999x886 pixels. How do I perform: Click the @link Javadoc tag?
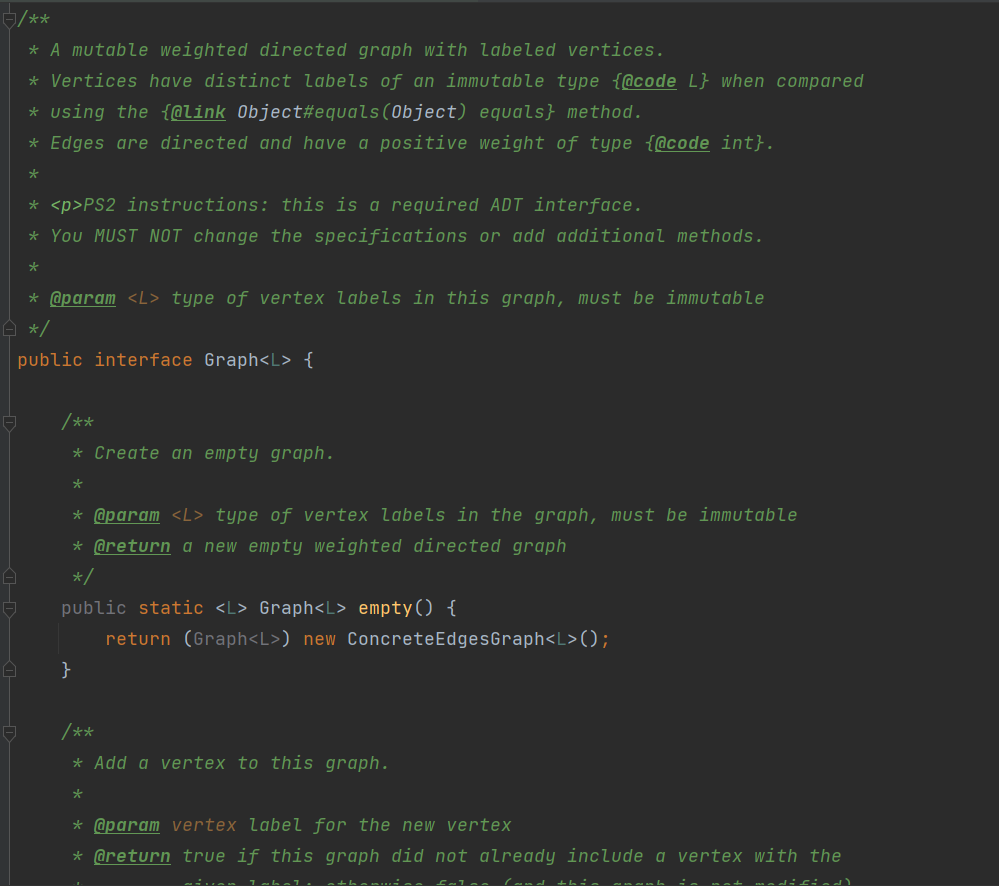click(x=198, y=112)
